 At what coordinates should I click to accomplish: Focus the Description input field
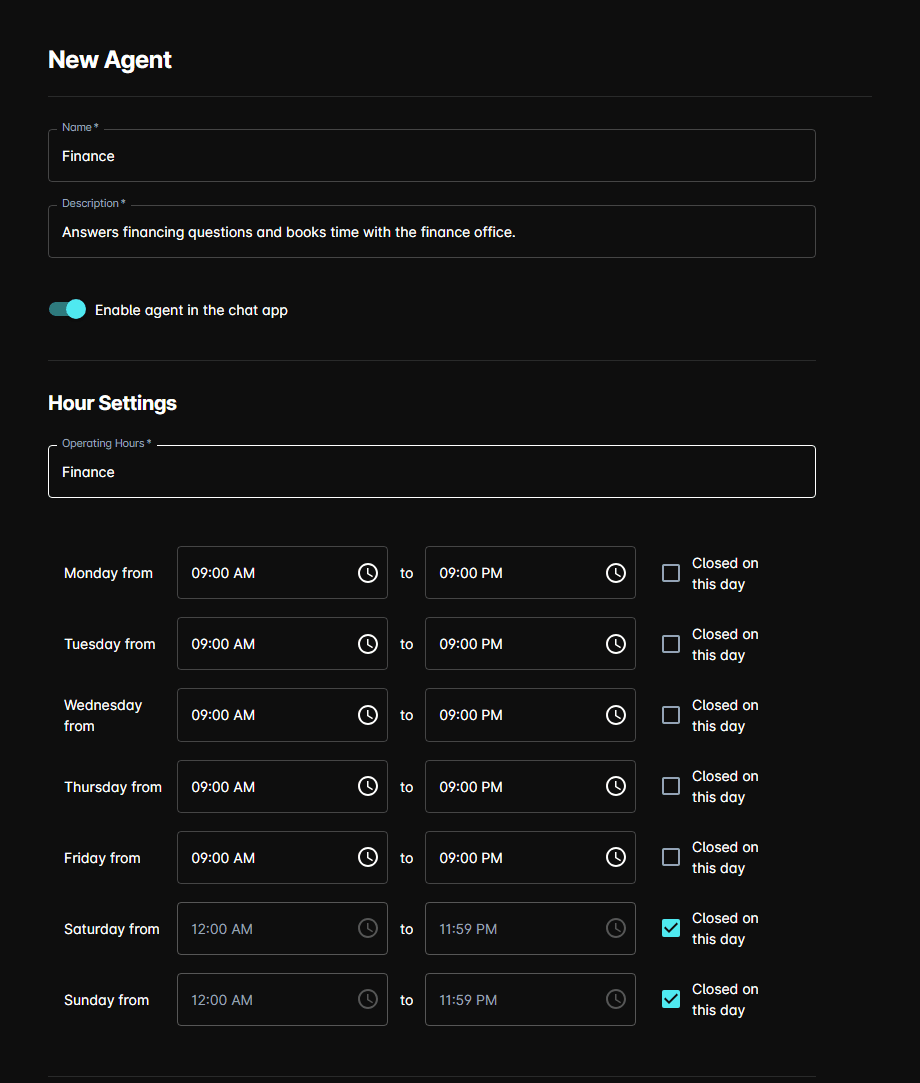coord(432,232)
